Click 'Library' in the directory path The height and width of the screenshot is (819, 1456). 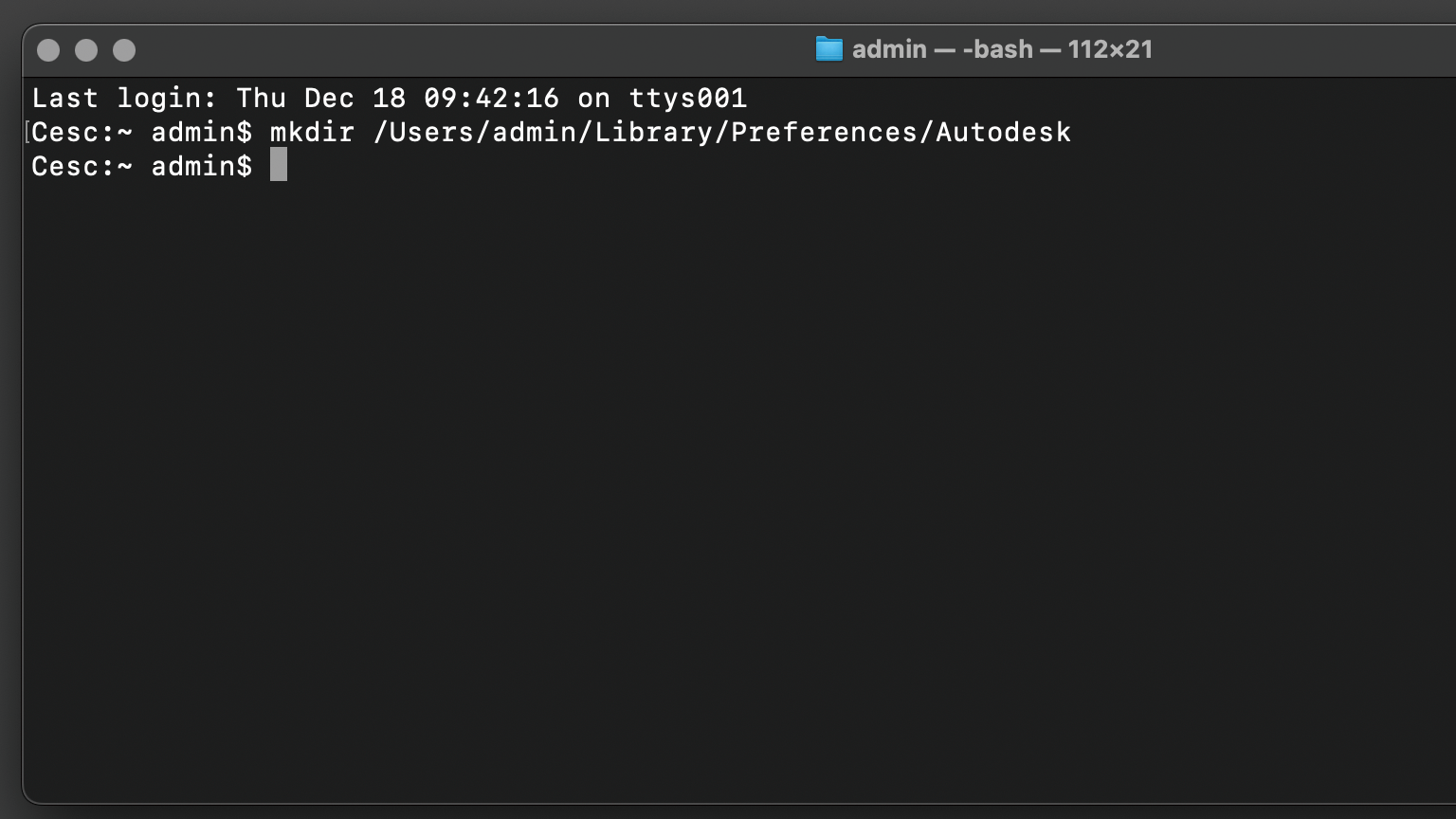click(653, 132)
